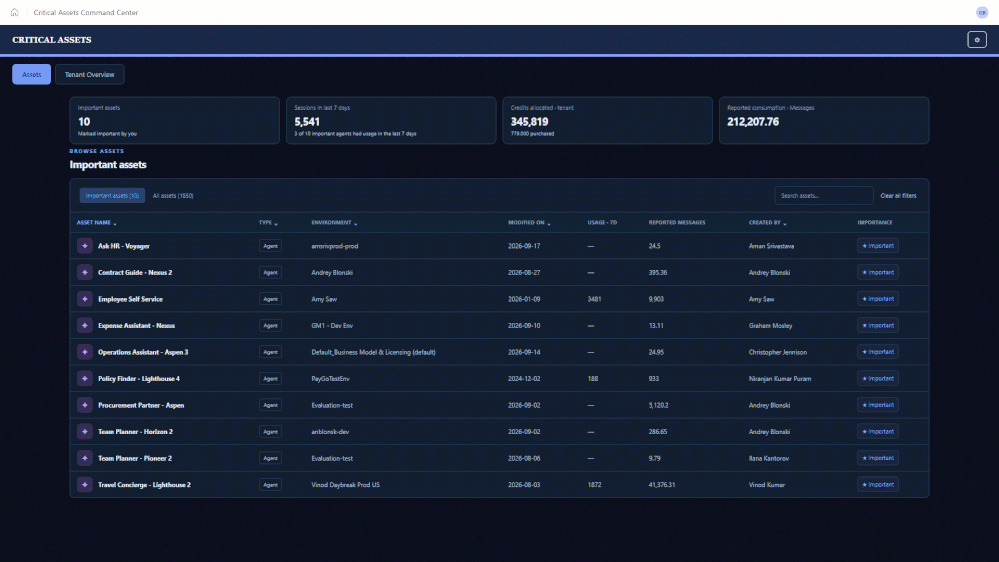
Task: Open Operations Assistant - Aspen 3 asset
Action: (x=143, y=352)
